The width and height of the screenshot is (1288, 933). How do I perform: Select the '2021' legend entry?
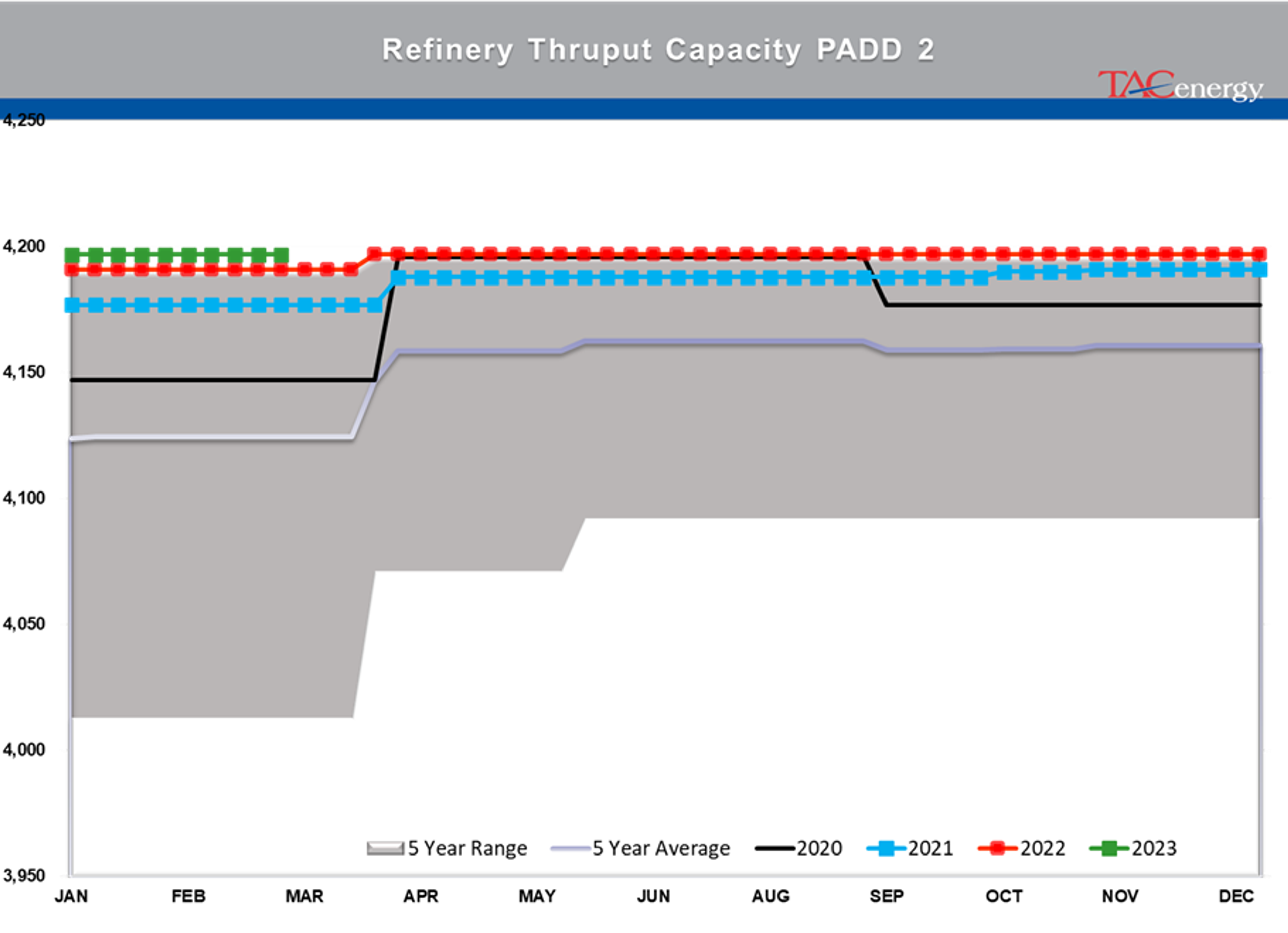[910, 848]
